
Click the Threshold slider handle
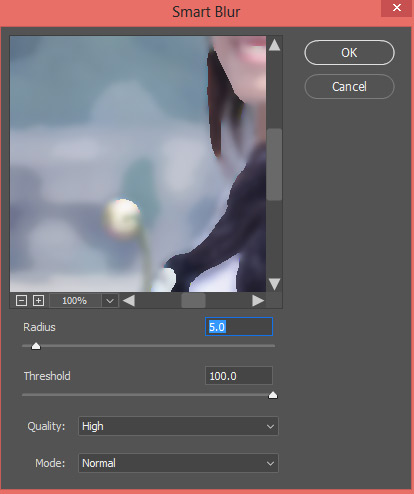273,395
